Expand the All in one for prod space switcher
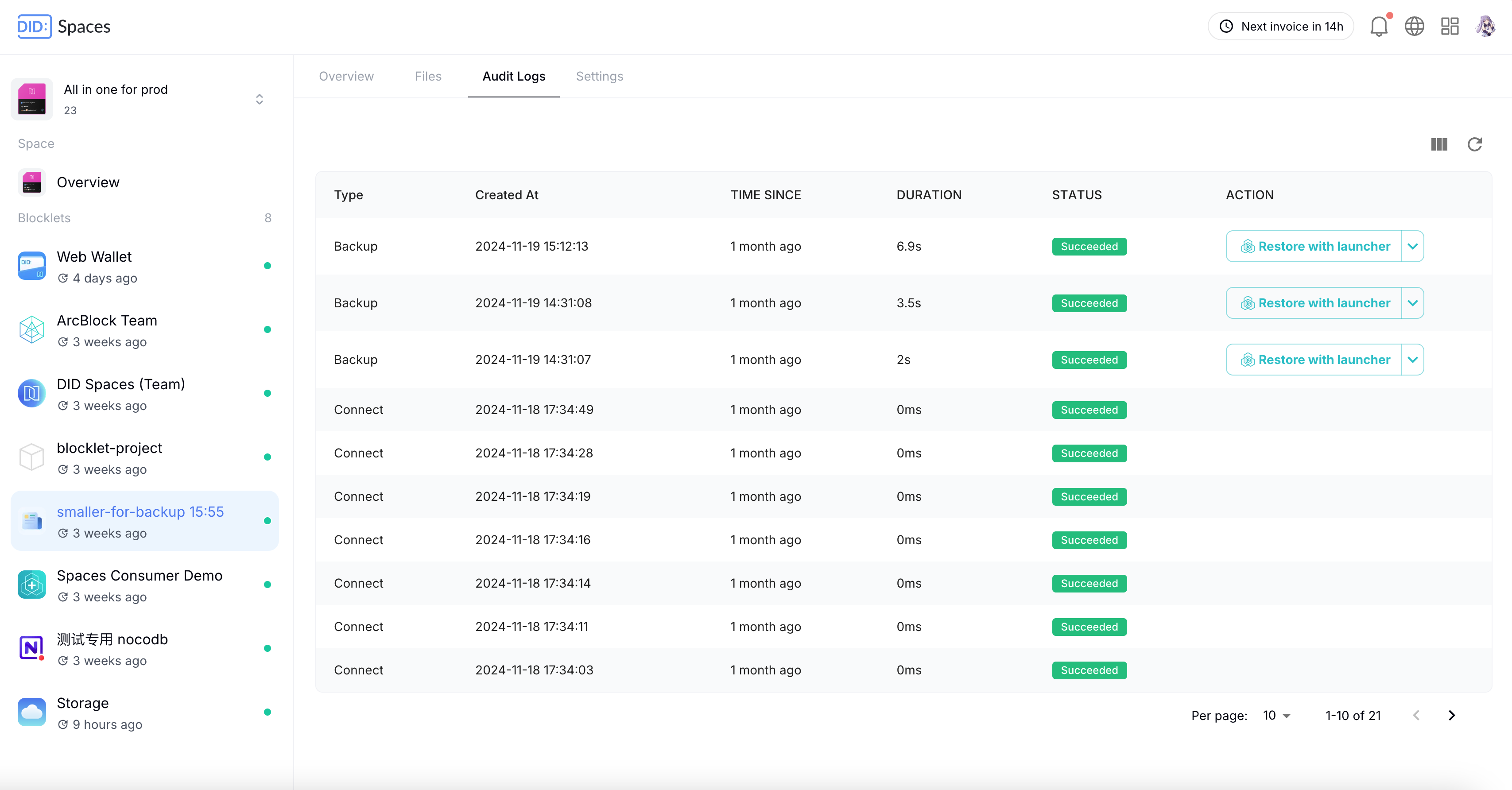The height and width of the screenshot is (790, 1512). [x=259, y=99]
